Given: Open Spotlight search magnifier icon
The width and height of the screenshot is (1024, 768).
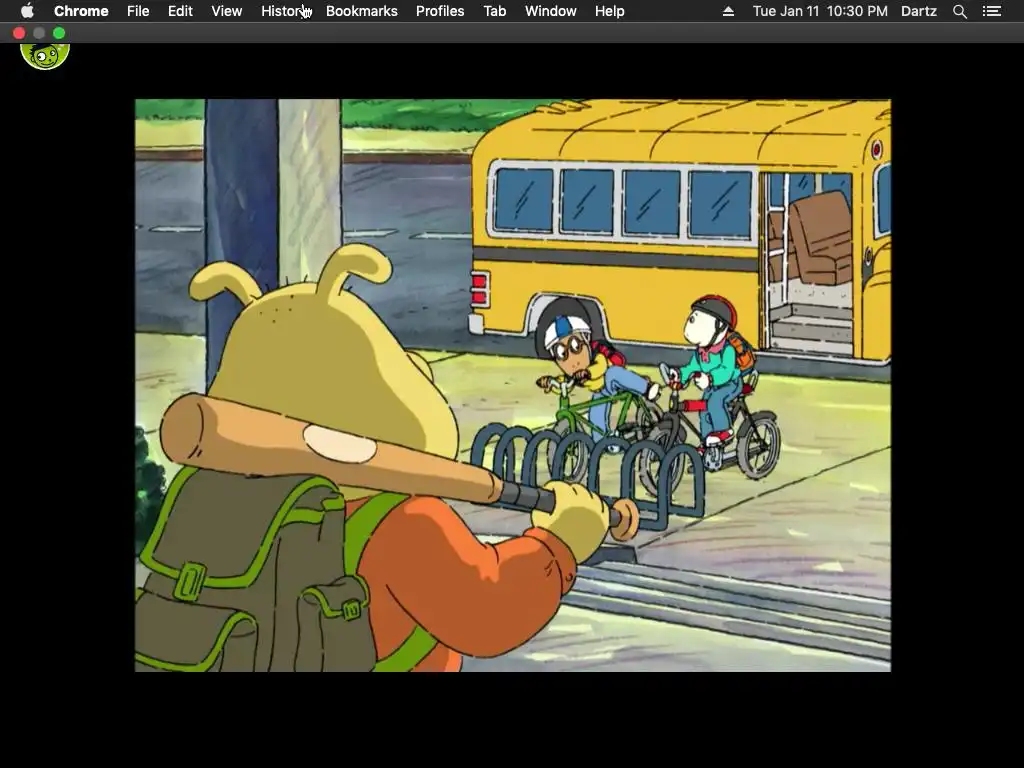Looking at the screenshot, I should tap(959, 11).
